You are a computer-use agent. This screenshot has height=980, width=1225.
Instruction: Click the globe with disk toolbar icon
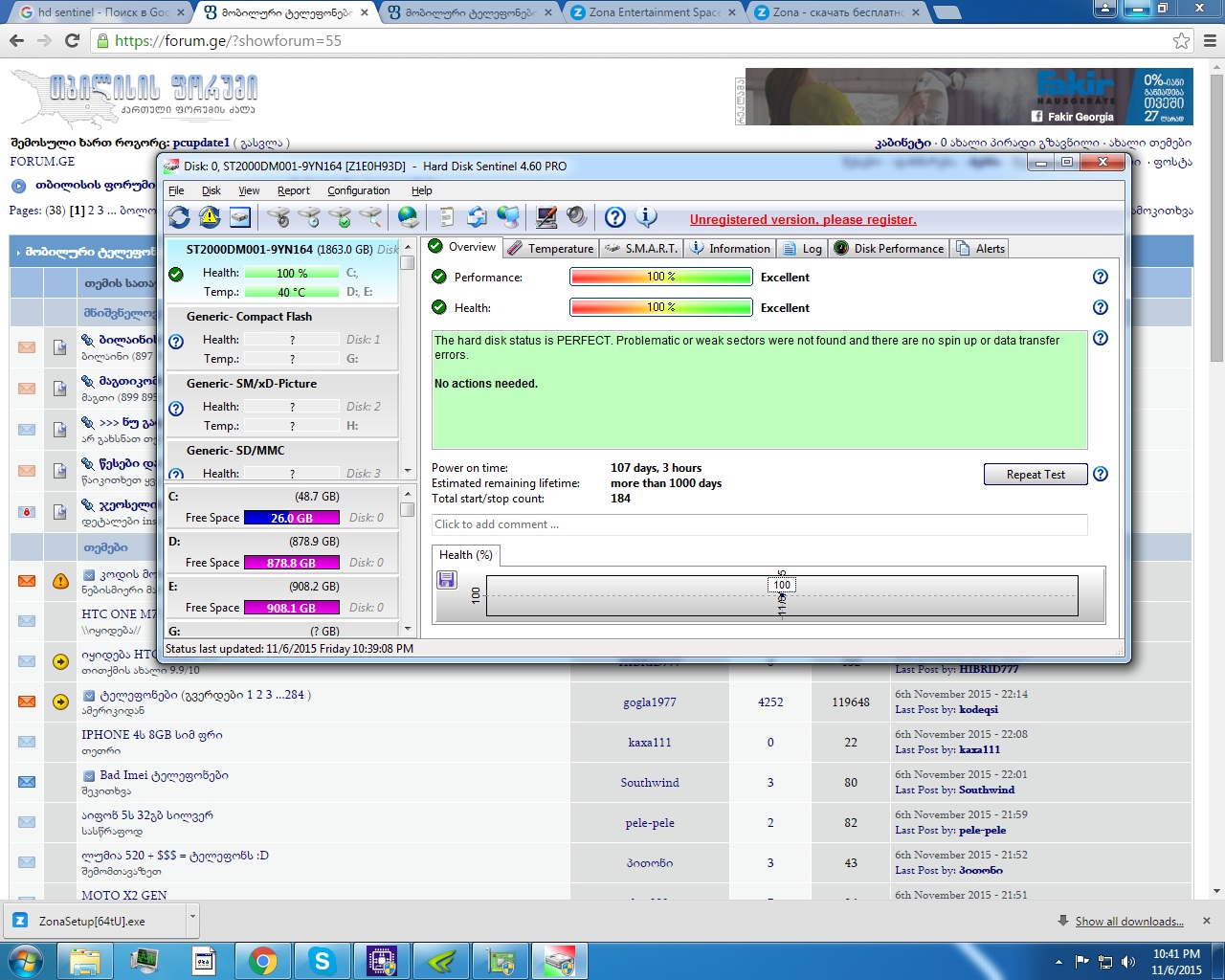pyautogui.click(x=409, y=218)
